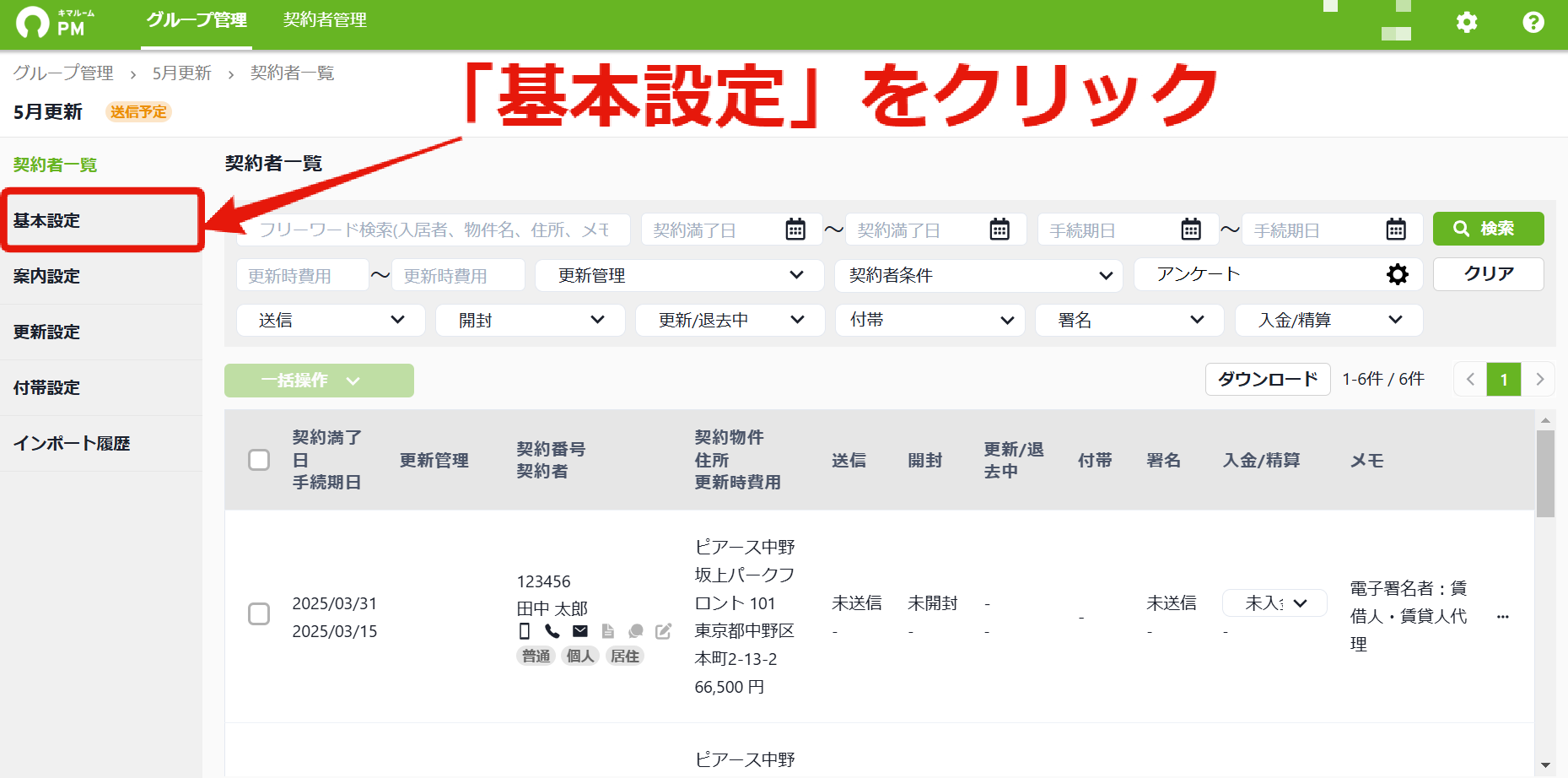The image size is (1568, 778).
Task: Click the free-word search input field
Action: (434, 230)
